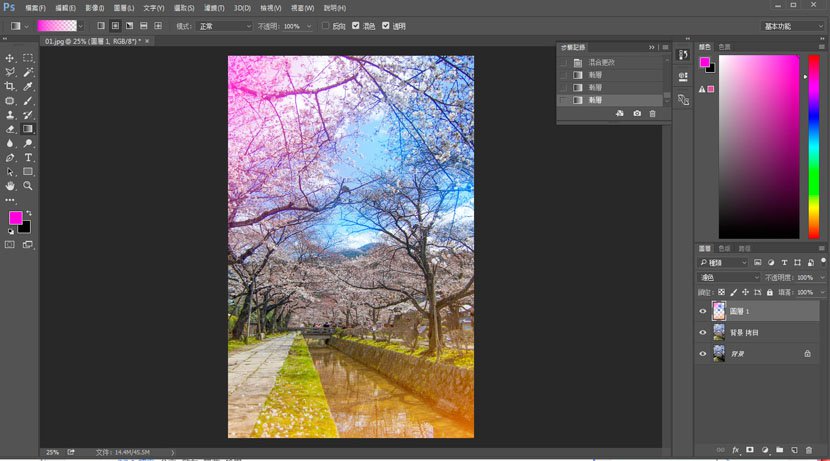Switch to the 01.jpg document tab
This screenshot has height=461, width=830.
[x=95, y=41]
